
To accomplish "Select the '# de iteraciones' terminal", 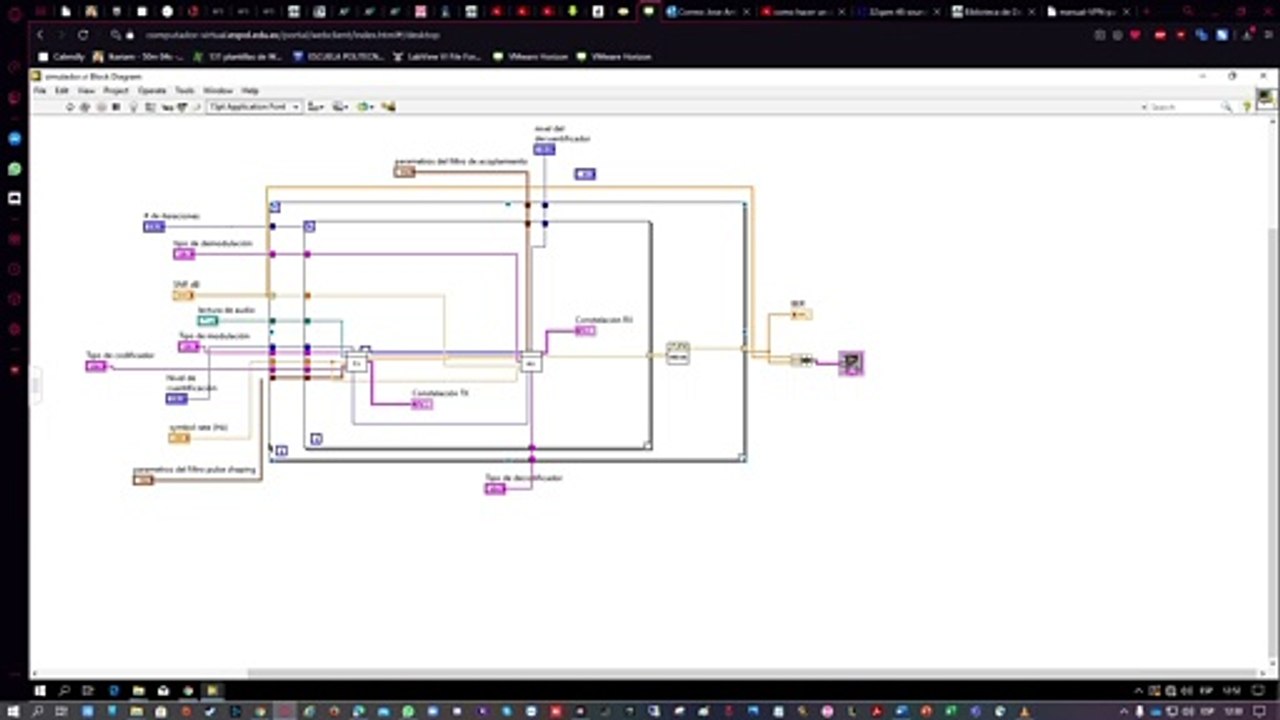I will pyautogui.click(x=153, y=227).
